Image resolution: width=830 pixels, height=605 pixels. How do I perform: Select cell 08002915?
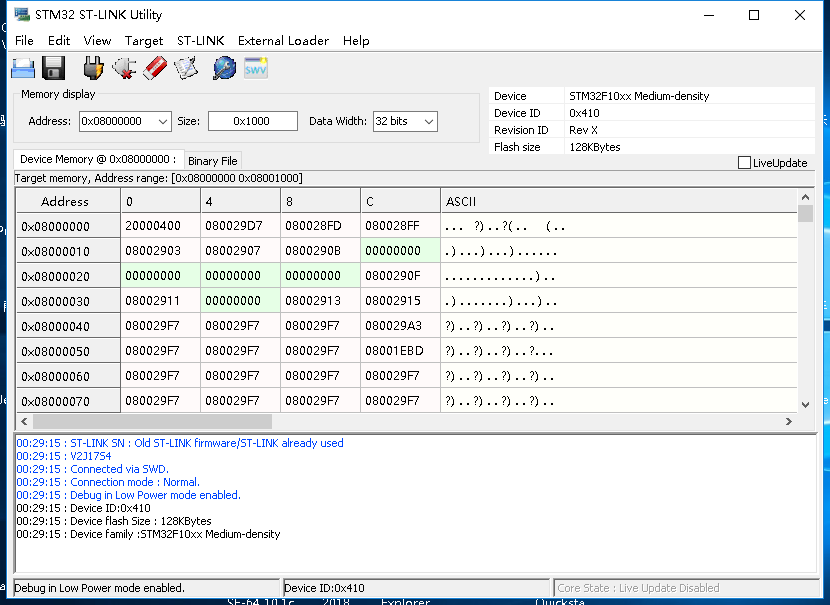click(400, 301)
